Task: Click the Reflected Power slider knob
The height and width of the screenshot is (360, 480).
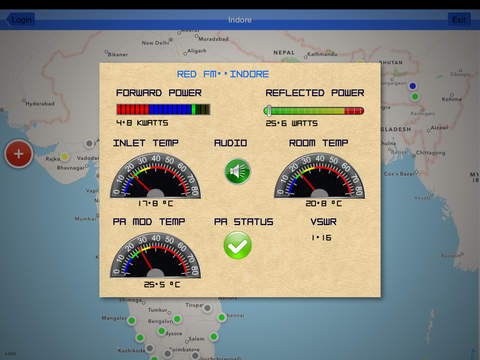Action: tap(268, 111)
